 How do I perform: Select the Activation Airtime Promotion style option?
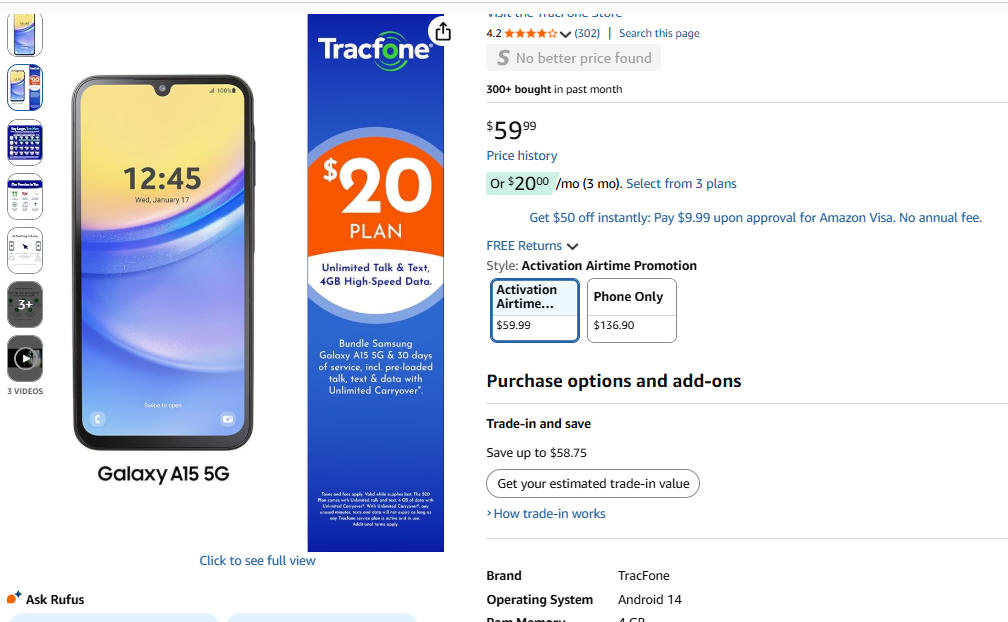click(x=535, y=310)
